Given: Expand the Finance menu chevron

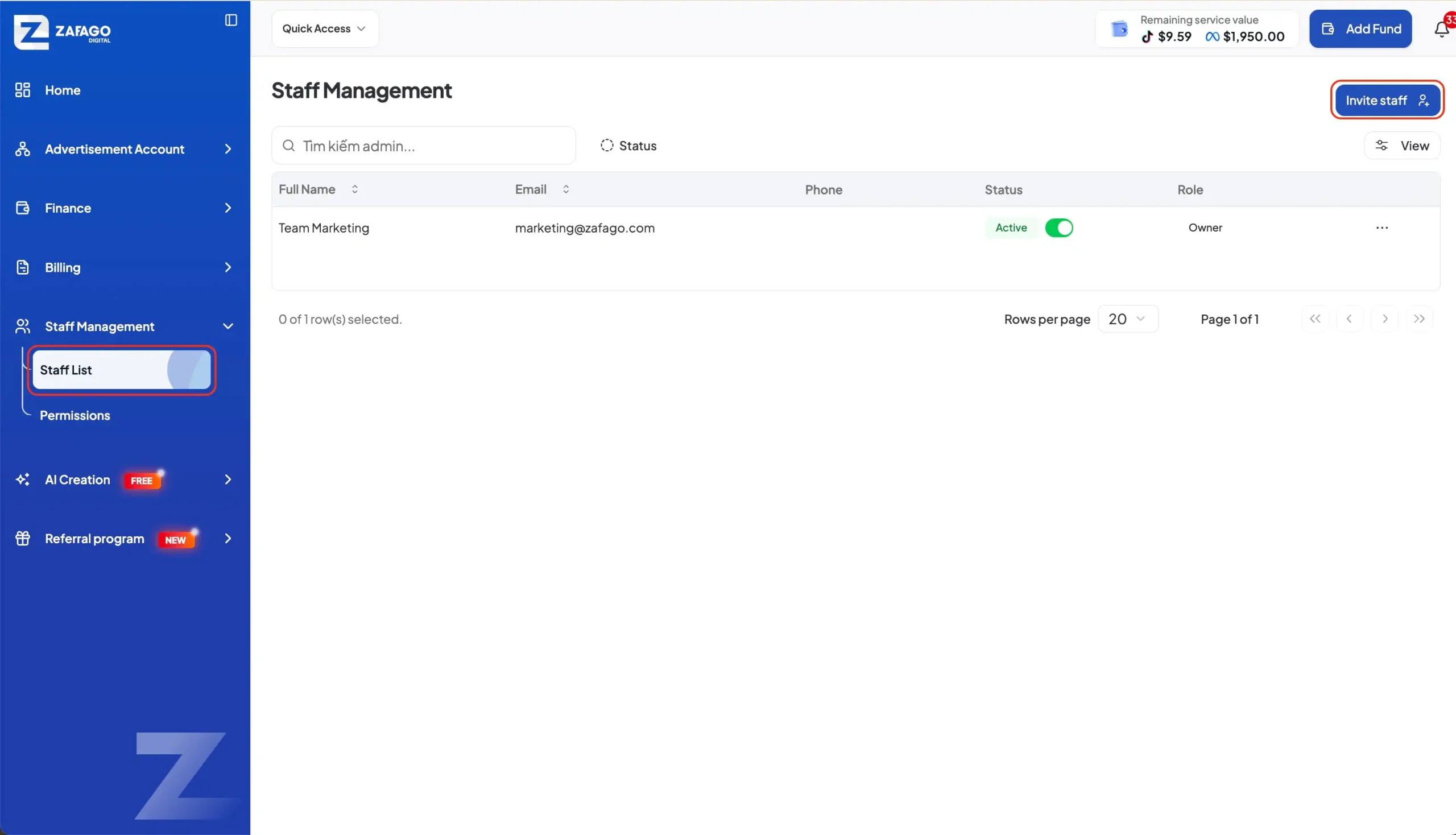Looking at the screenshot, I should (x=227, y=208).
